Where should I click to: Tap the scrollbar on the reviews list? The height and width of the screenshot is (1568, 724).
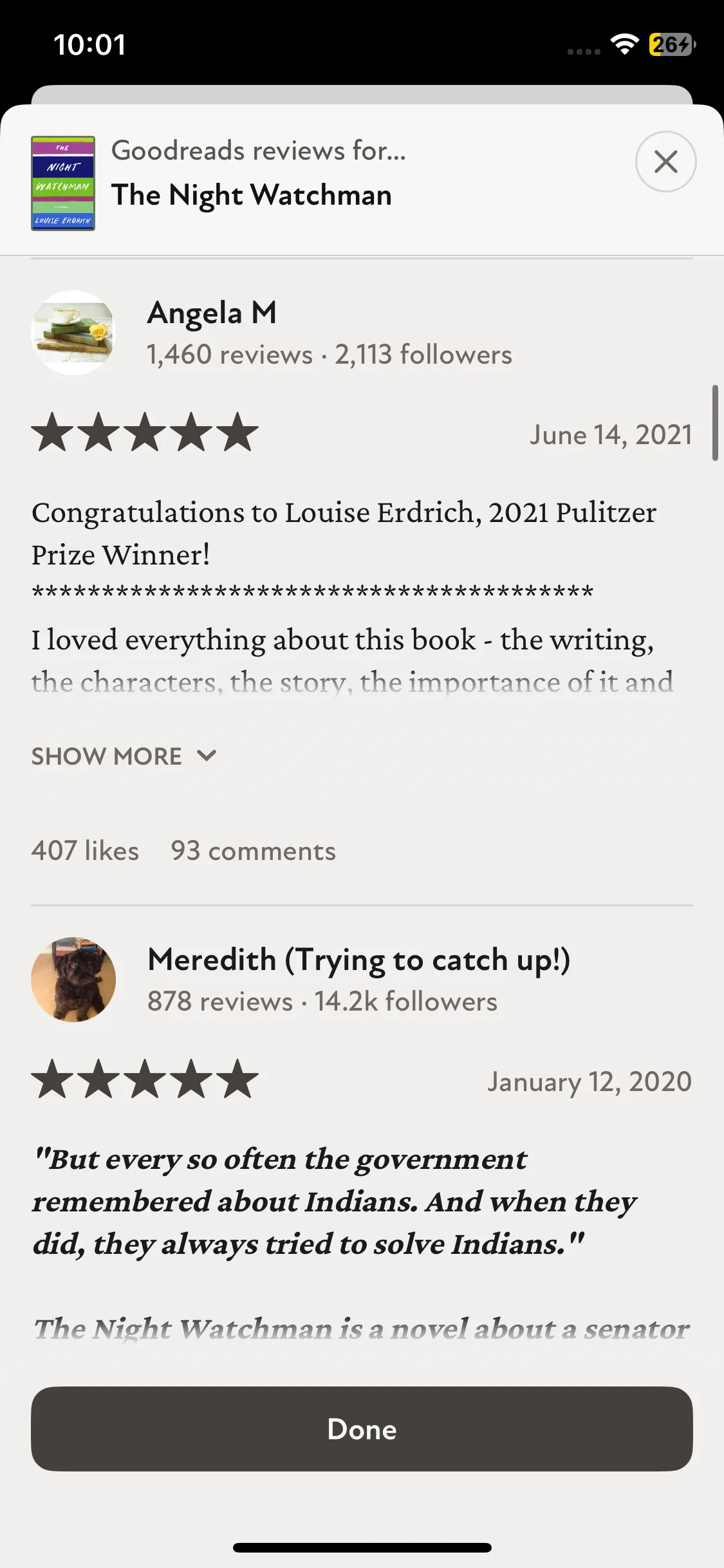pyautogui.click(x=714, y=423)
